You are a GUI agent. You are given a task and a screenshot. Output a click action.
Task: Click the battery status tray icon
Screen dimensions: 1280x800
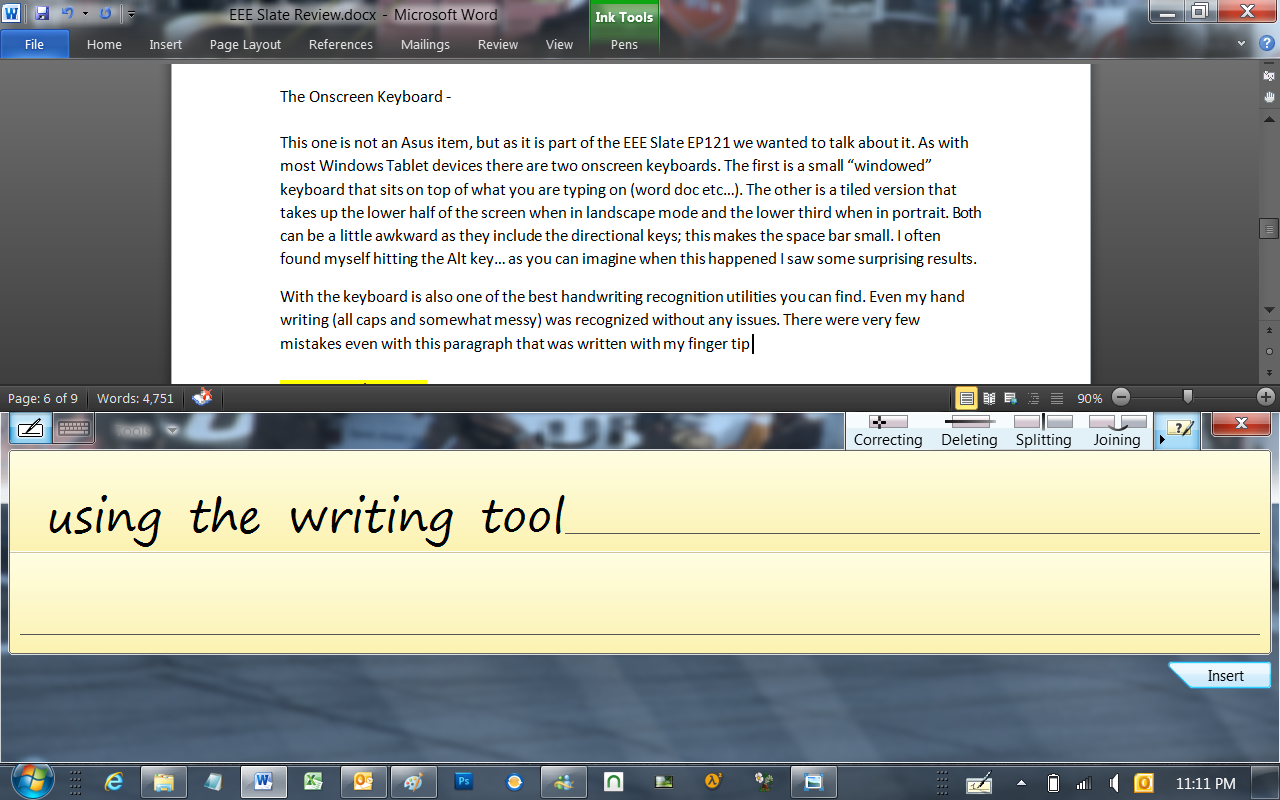(1053, 783)
